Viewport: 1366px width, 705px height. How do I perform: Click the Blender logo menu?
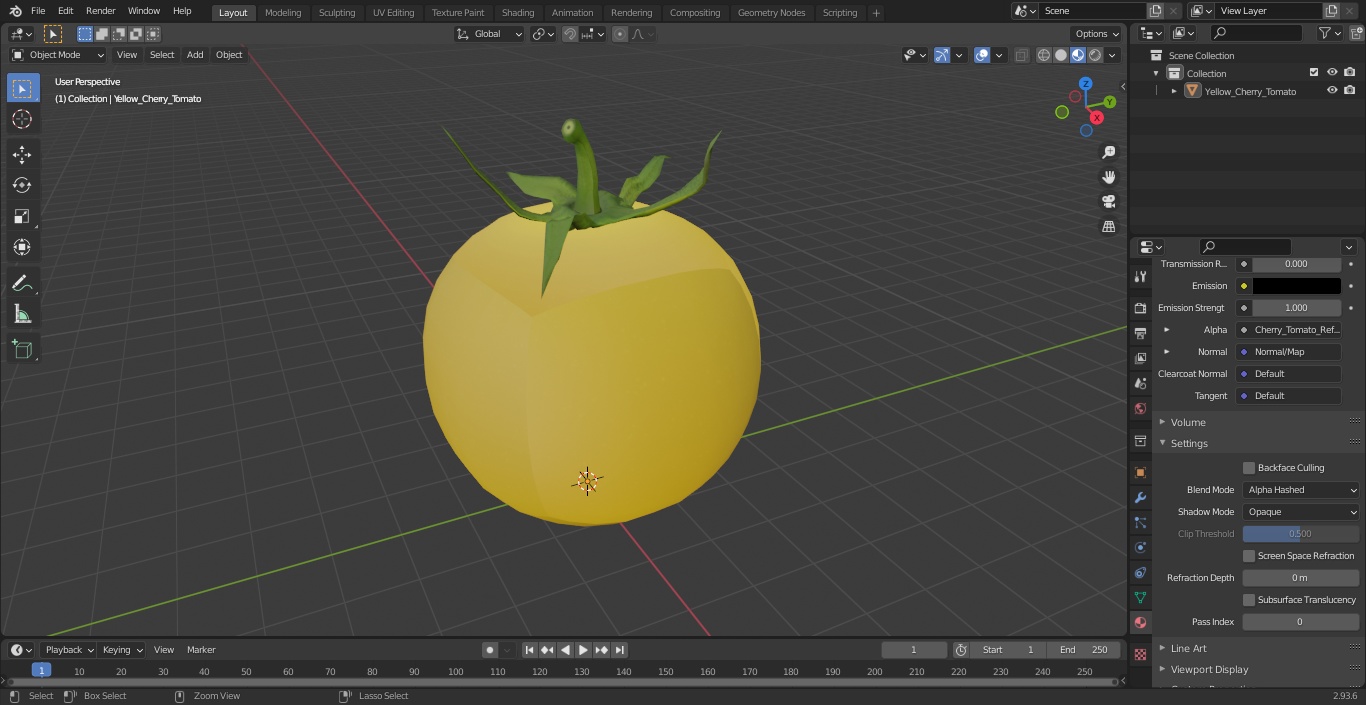[15, 11]
